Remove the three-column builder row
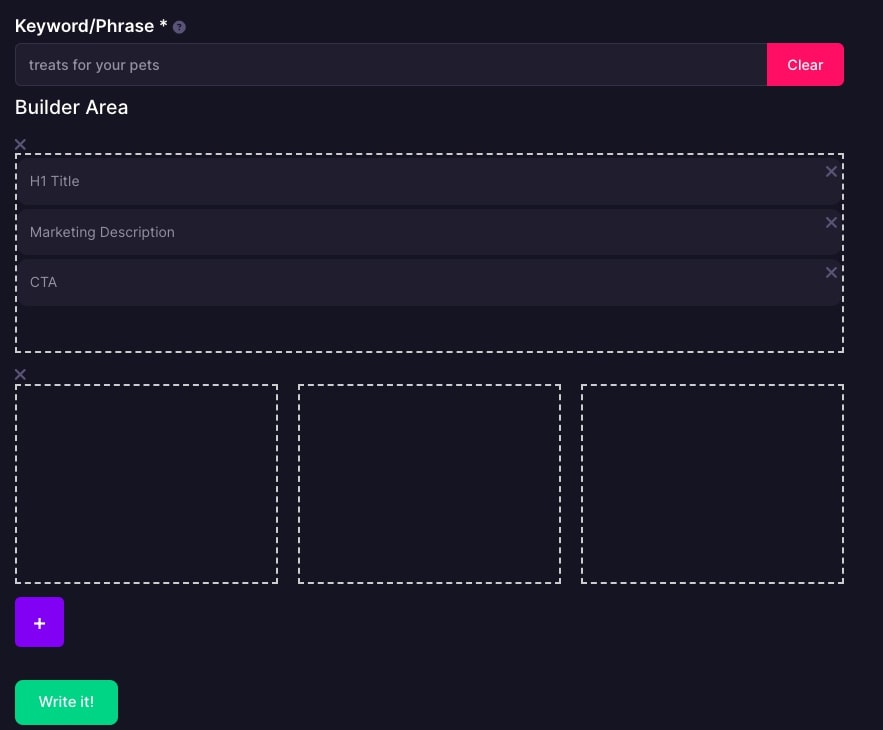Viewport: 883px width, 730px height. tap(20, 375)
